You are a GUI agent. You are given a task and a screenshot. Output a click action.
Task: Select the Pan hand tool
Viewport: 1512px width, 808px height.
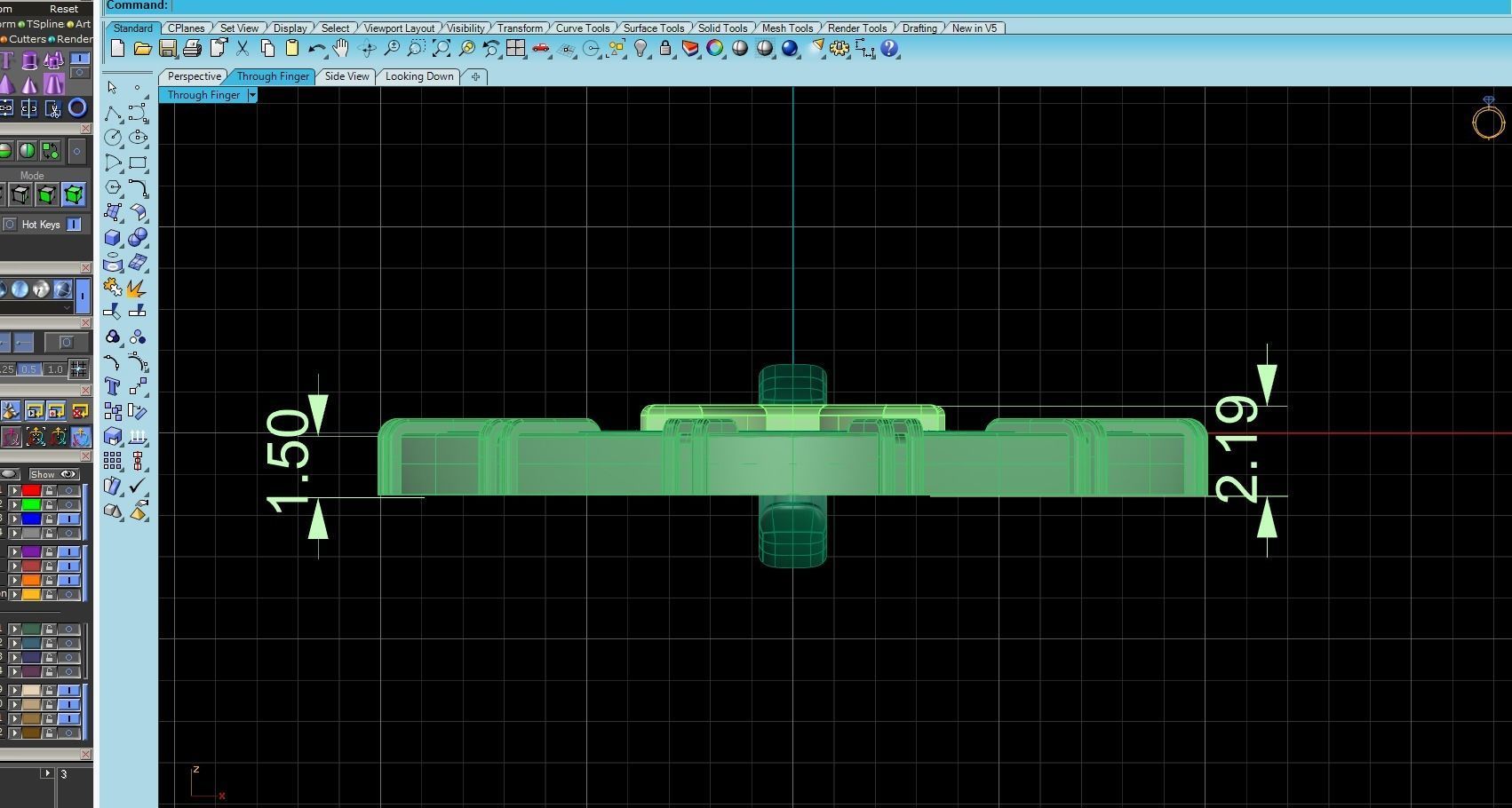click(x=341, y=49)
